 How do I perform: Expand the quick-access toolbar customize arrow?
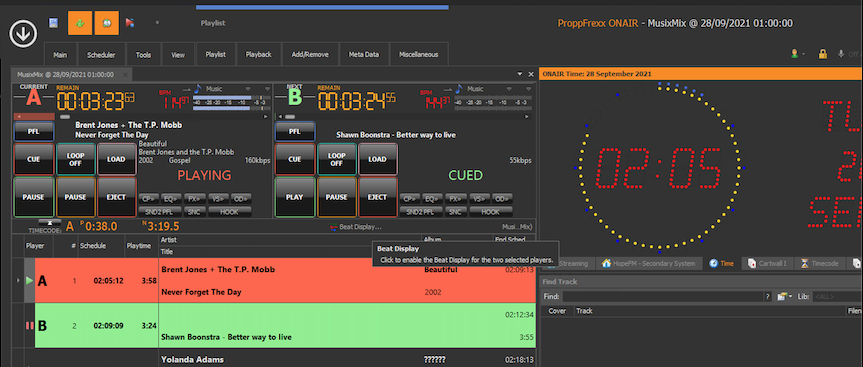click(157, 23)
